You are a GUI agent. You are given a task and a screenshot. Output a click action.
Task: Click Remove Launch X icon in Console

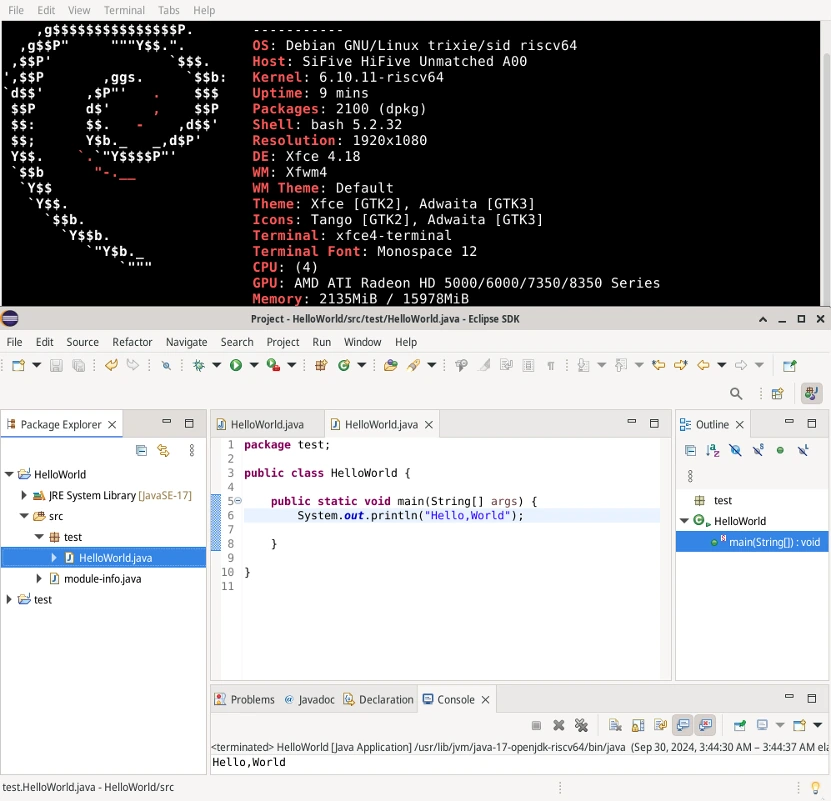559,726
